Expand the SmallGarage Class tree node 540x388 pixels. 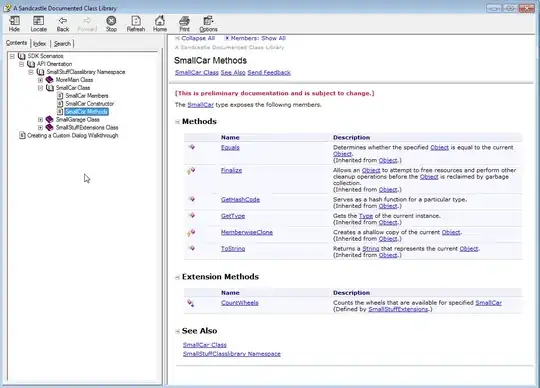pyautogui.click(x=40, y=119)
